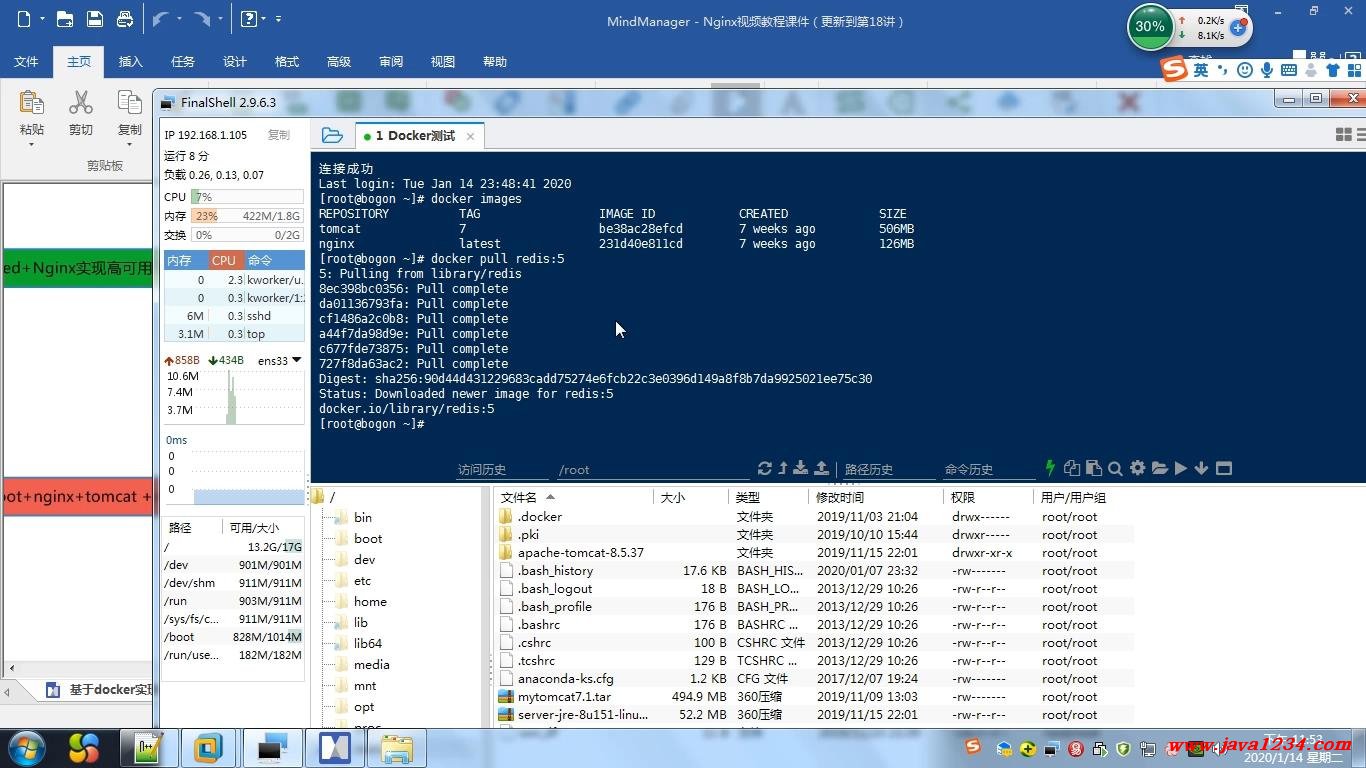
Task: Select the mytomcat7.1.tar file row
Action: click(815, 697)
